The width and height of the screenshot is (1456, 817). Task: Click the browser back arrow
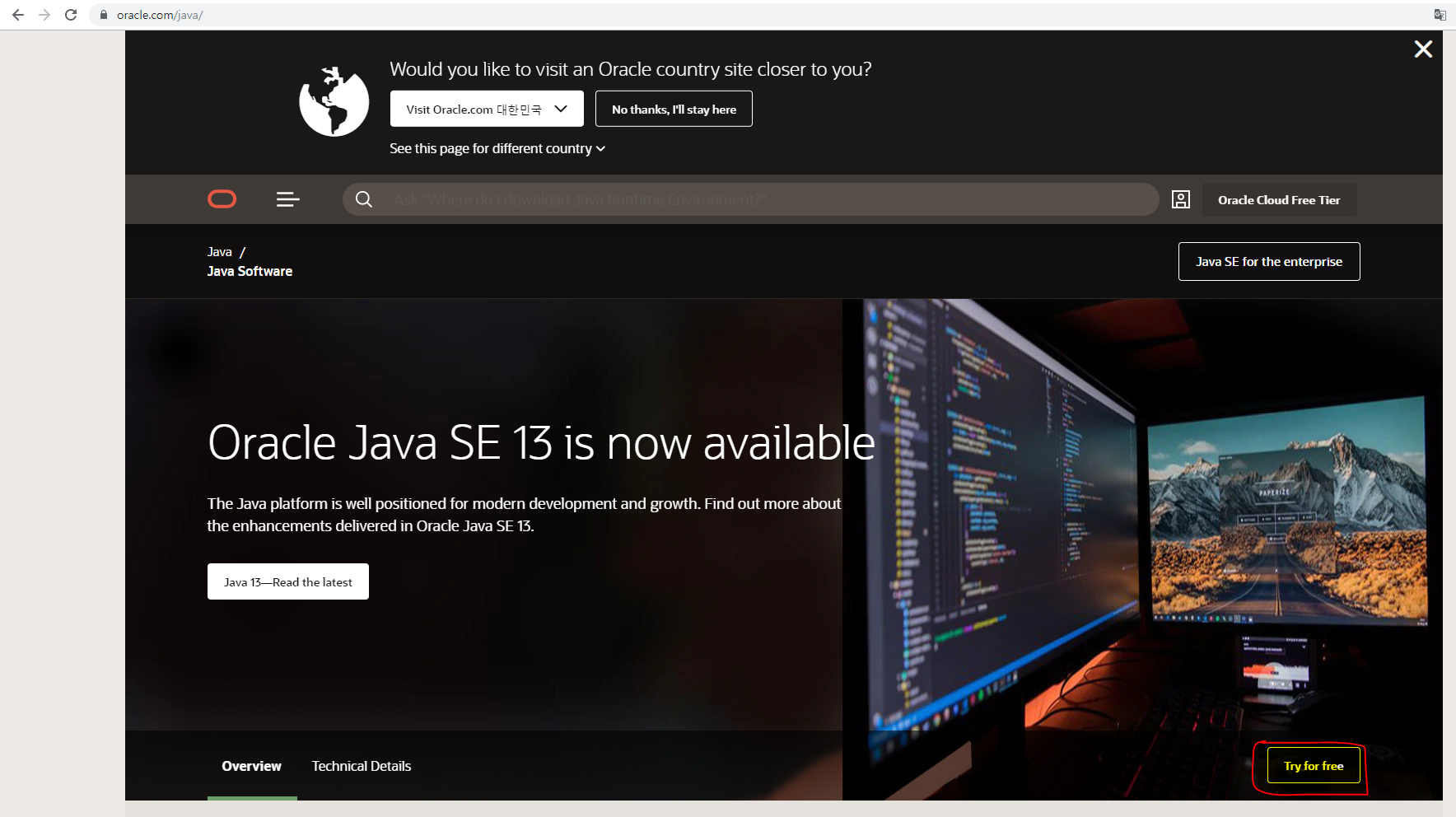pyautogui.click(x=18, y=15)
